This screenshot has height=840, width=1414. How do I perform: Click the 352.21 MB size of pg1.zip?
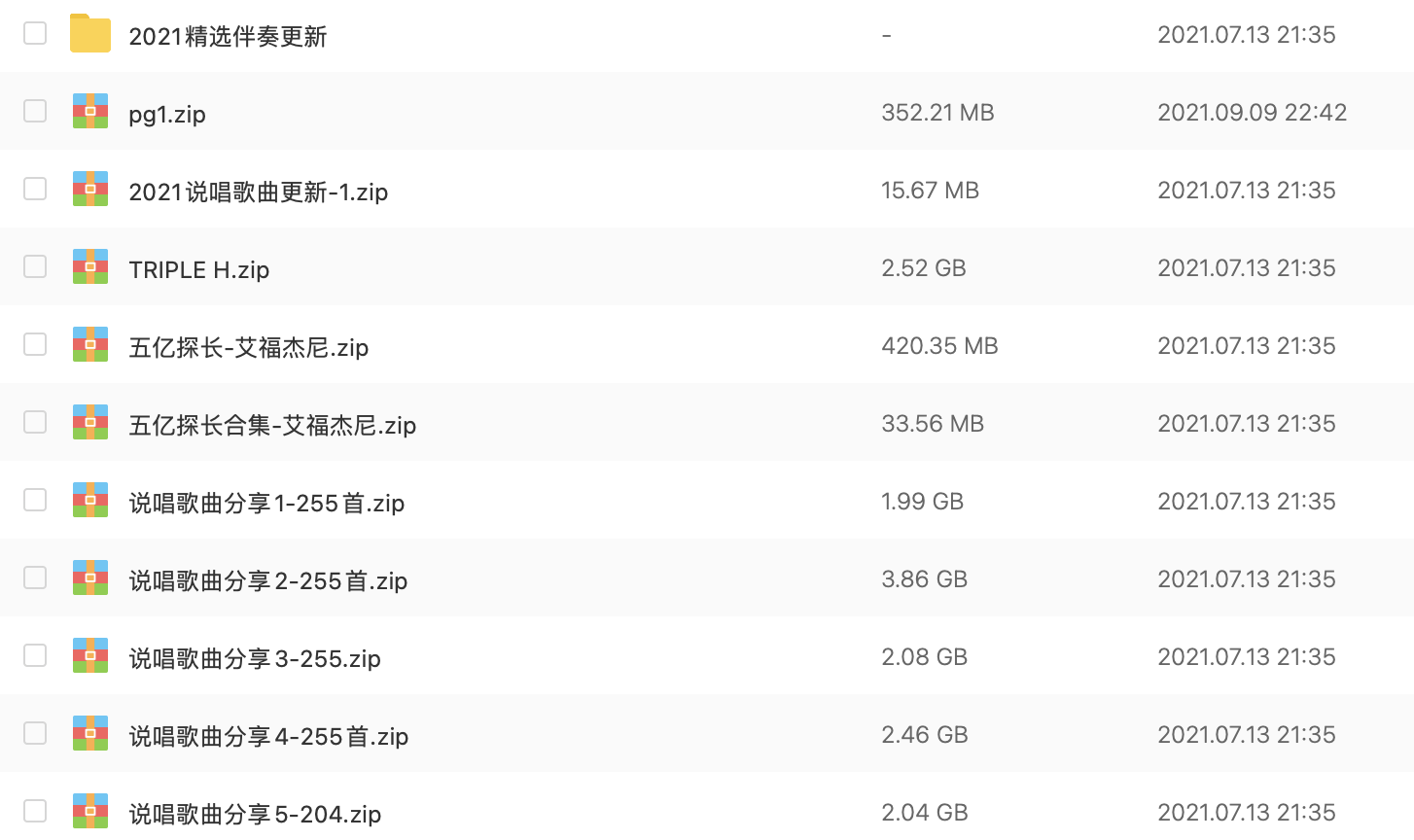click(937, 113)
